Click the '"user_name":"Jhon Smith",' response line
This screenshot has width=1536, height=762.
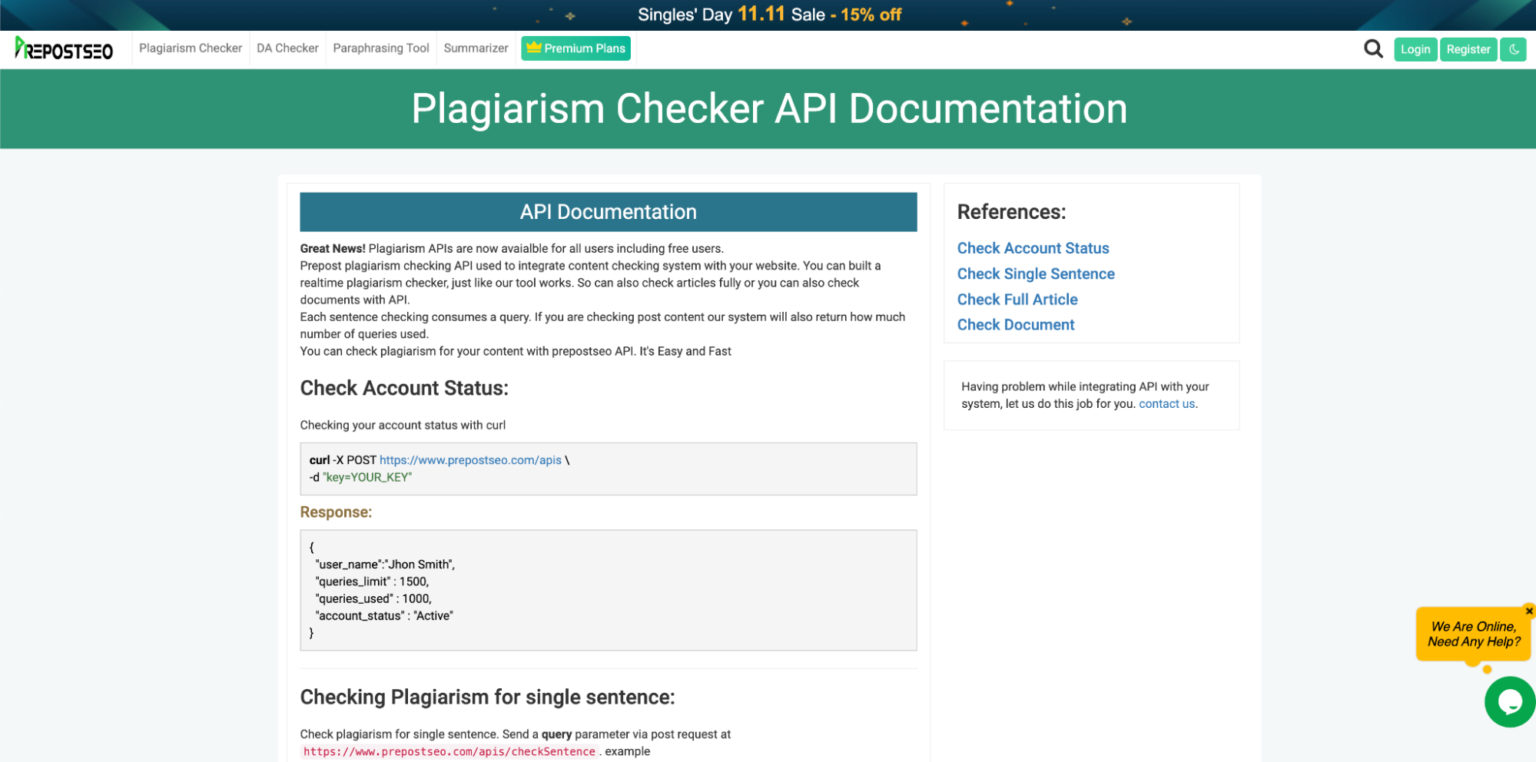[385, 564]
